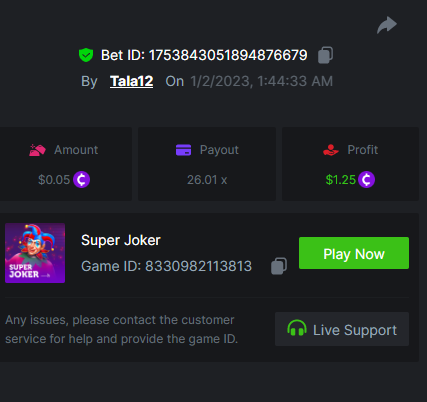Image resolution: width=427 pixels, height=402 pixels.
Task: Open Live Support chat
Action: [x=342, y=329]
